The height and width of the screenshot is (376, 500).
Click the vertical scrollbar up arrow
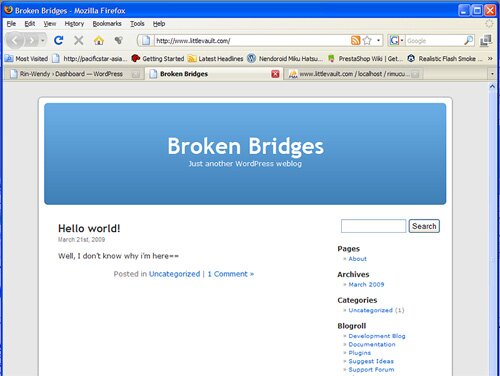pyautogui.click(x=492, y=87)
